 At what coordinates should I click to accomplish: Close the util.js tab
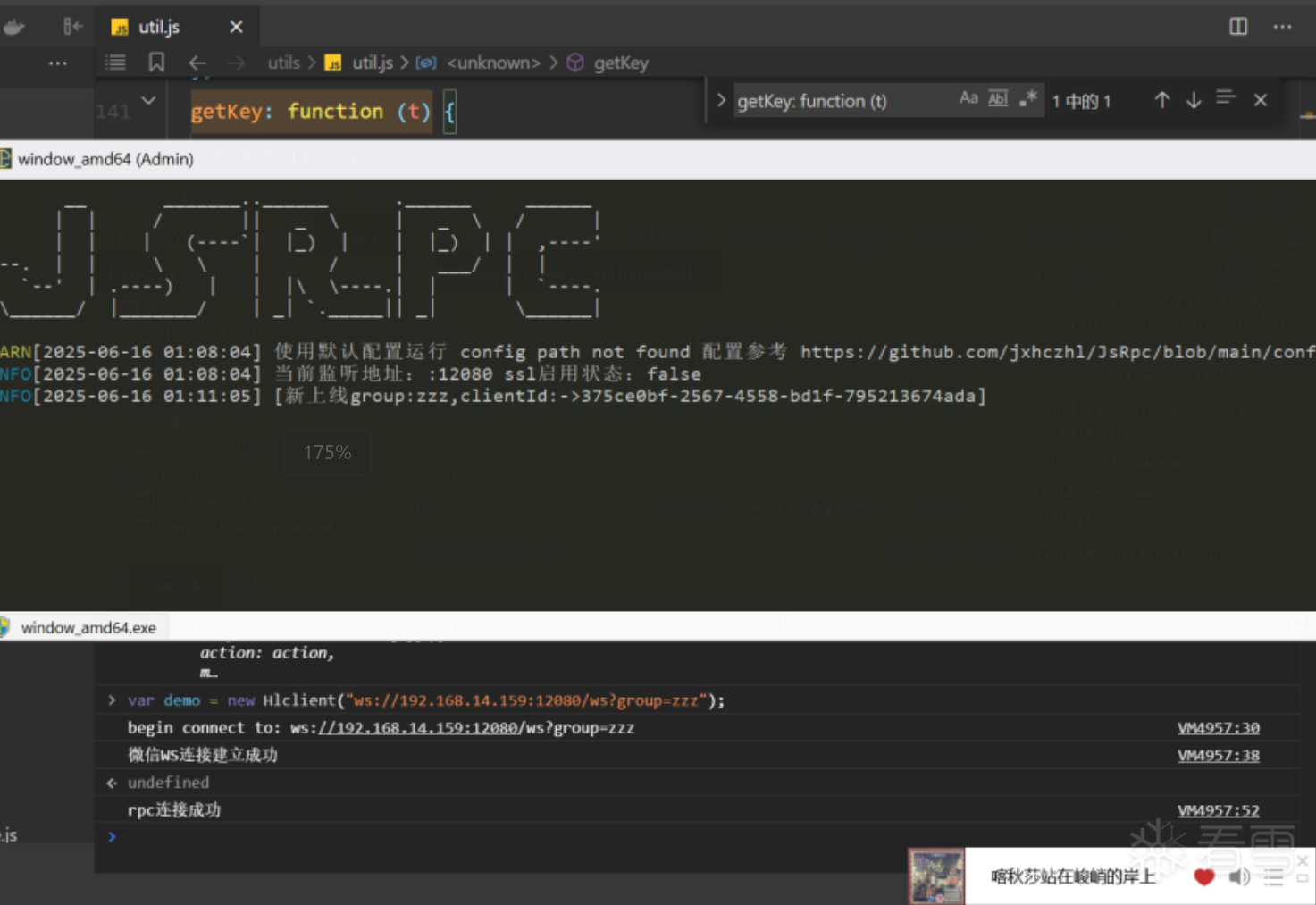point(236,27)
